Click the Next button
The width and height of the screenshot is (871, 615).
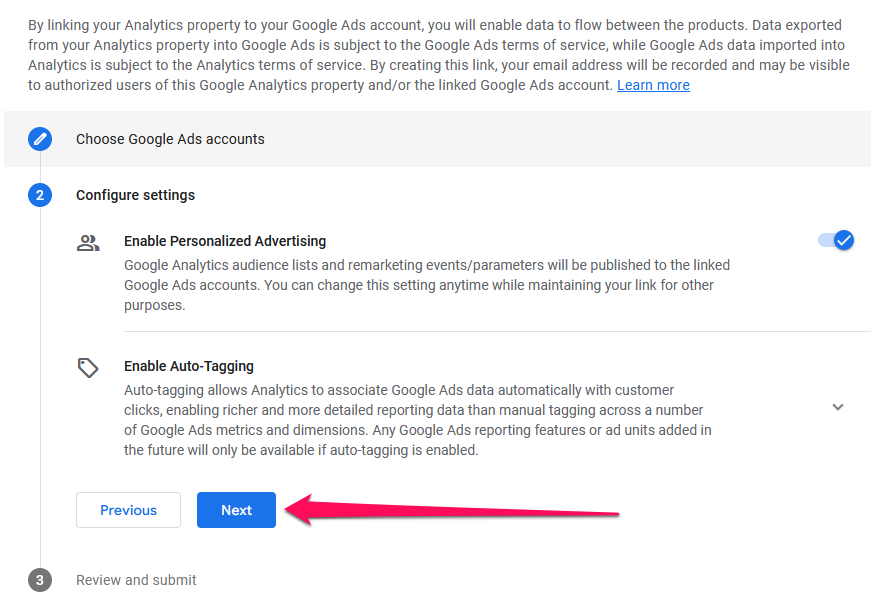[x=236, y=510]
